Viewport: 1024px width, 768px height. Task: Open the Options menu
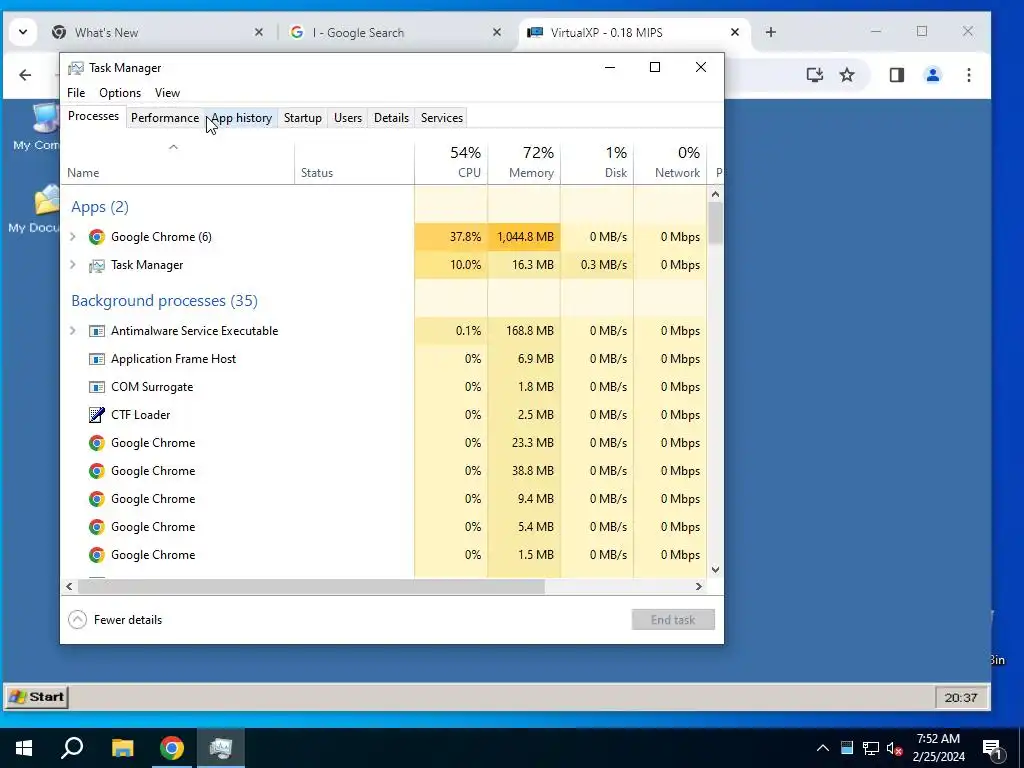point(120,93)
